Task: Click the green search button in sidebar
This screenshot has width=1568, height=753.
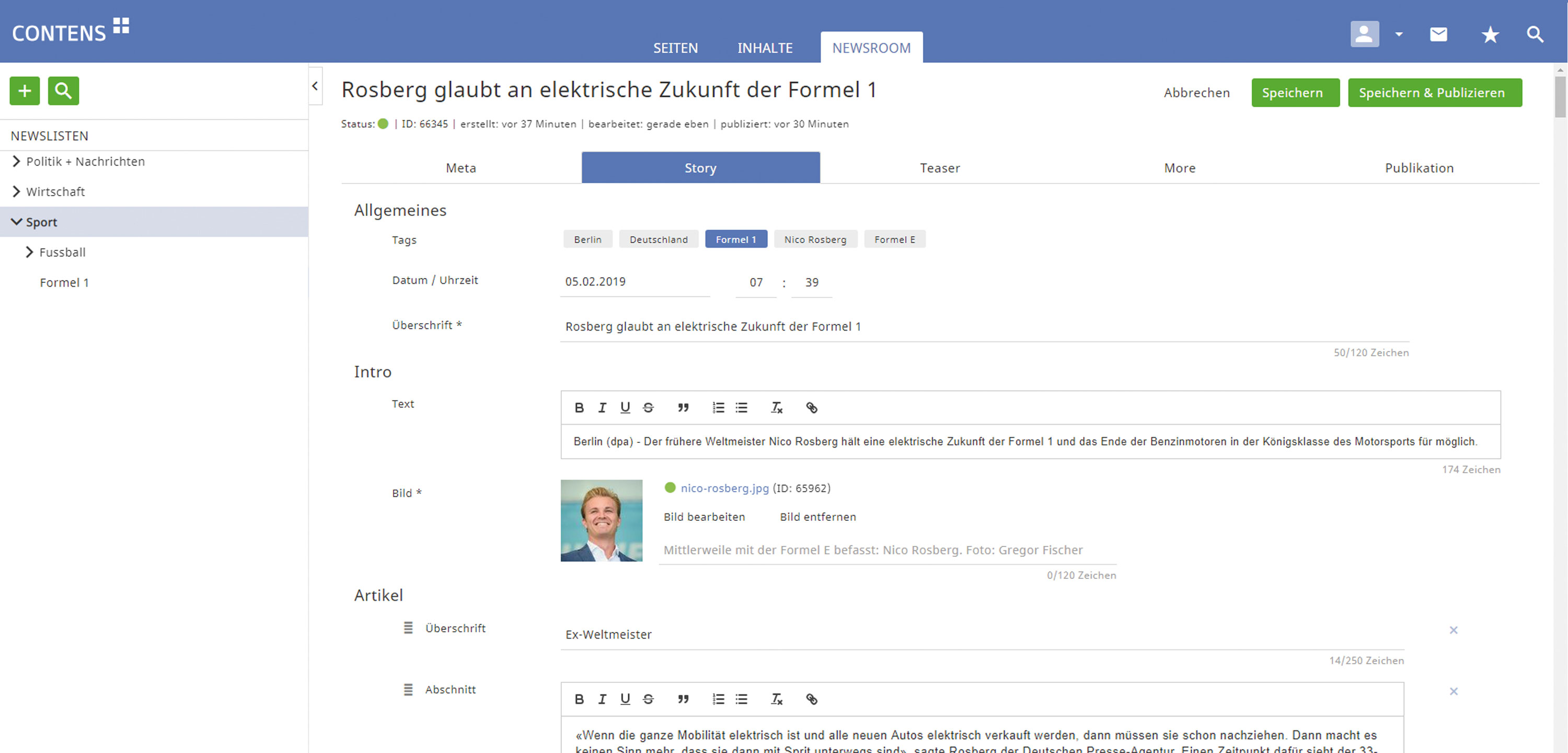Action: (x=63, y=91)
